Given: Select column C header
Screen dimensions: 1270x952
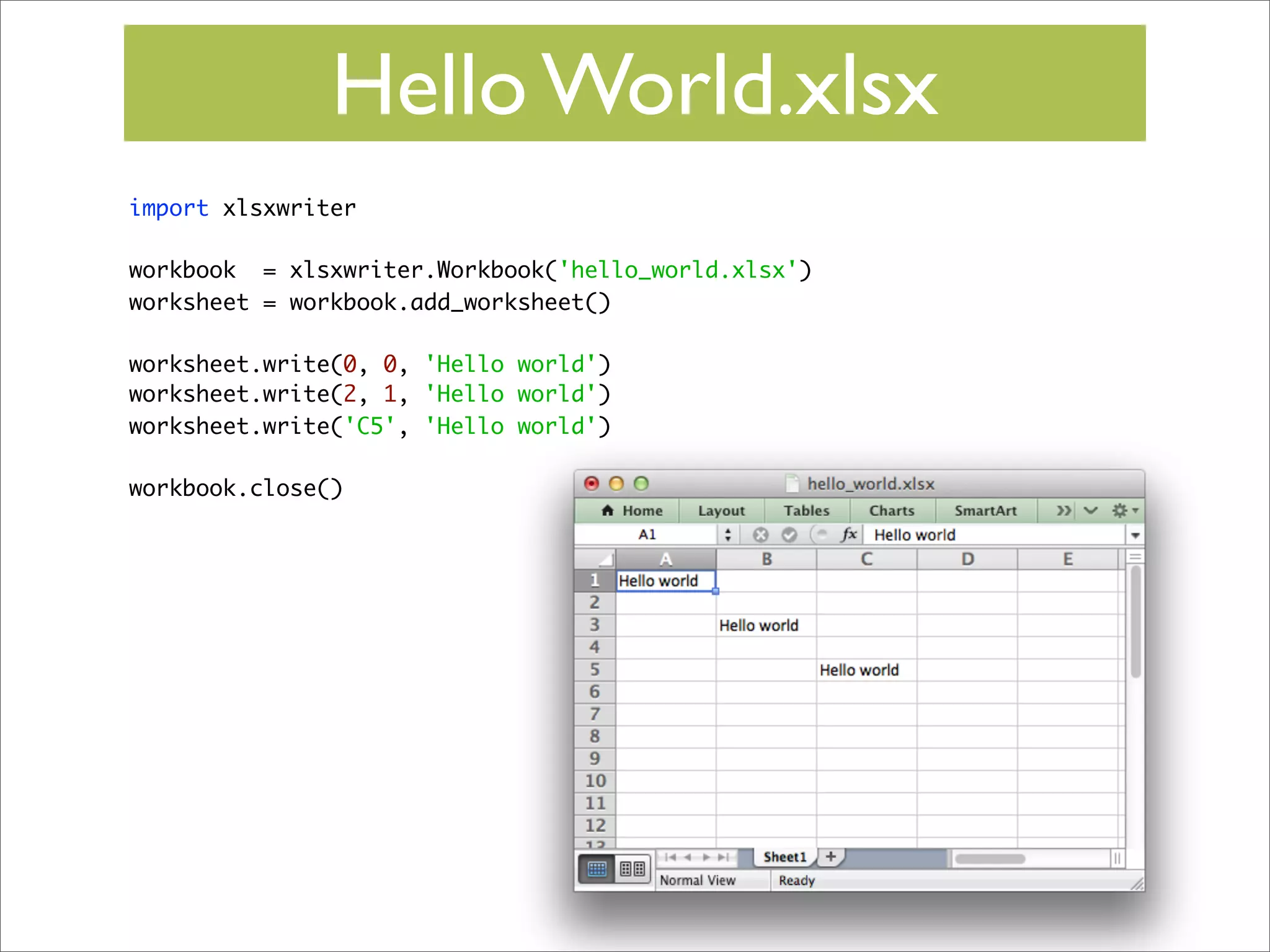Looking at the screenshot, I should [x=867, y=560].
